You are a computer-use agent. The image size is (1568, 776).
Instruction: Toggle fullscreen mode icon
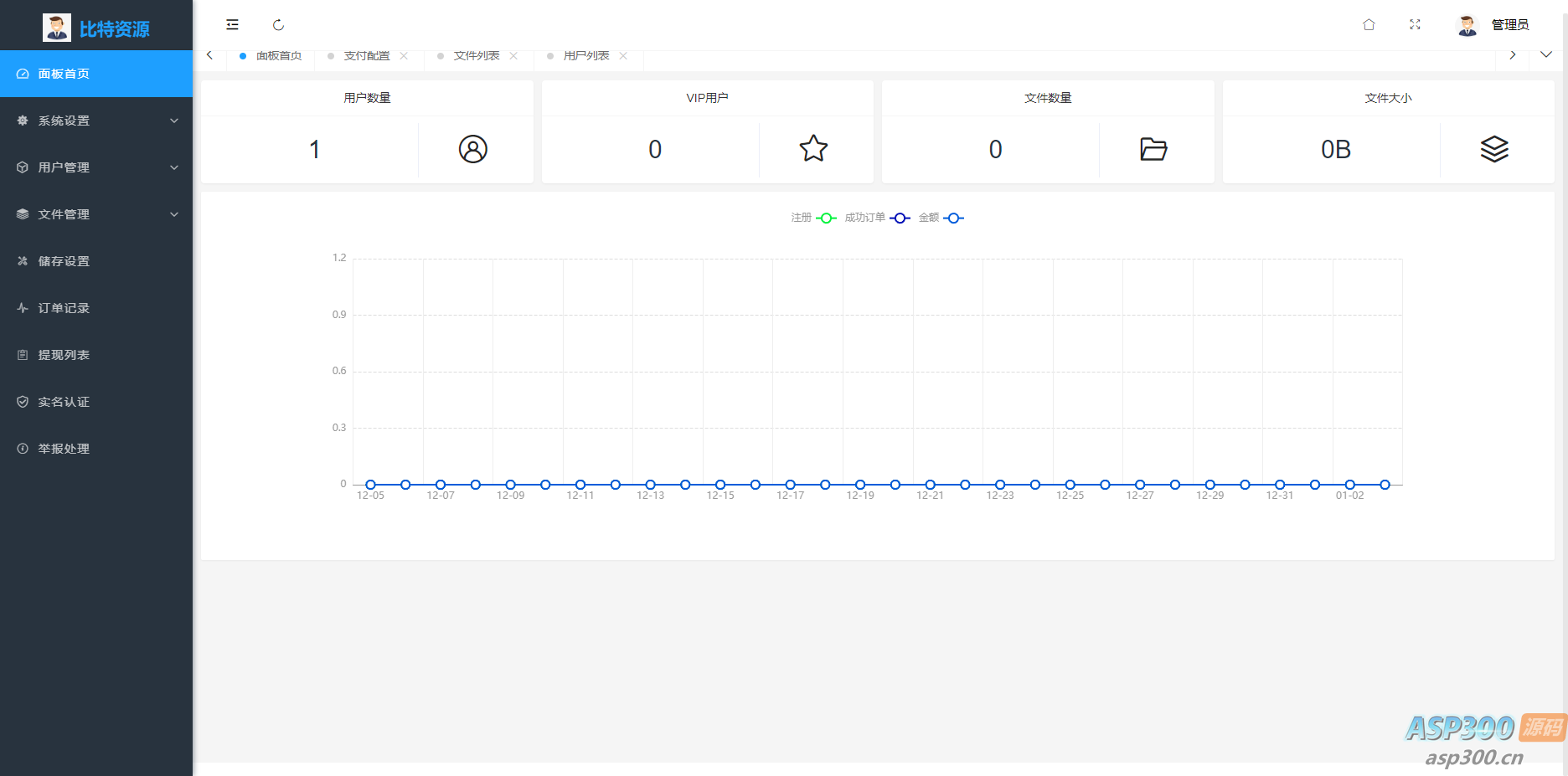tap(1415, 25)
